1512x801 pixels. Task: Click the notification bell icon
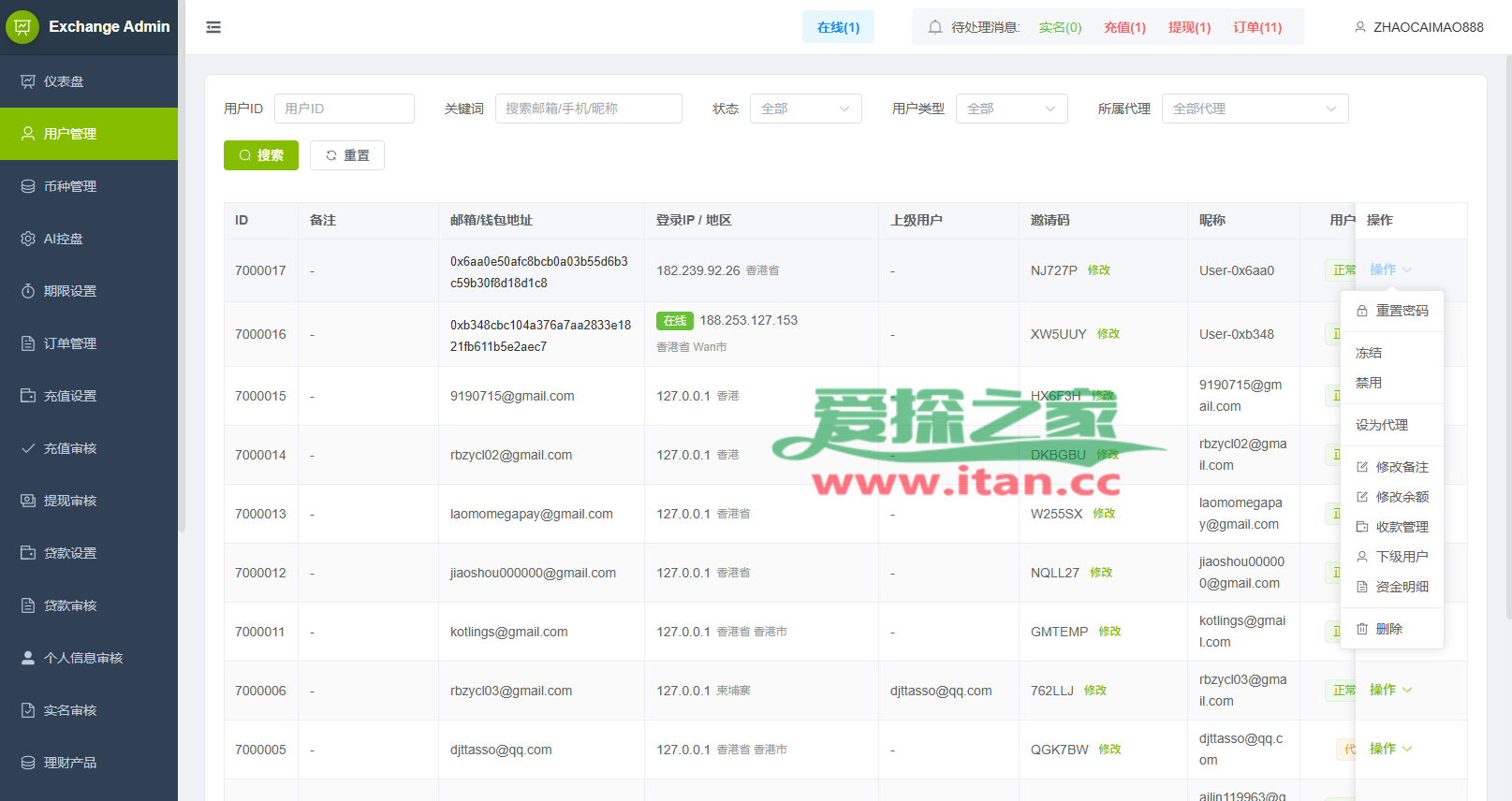pos(934,27)
